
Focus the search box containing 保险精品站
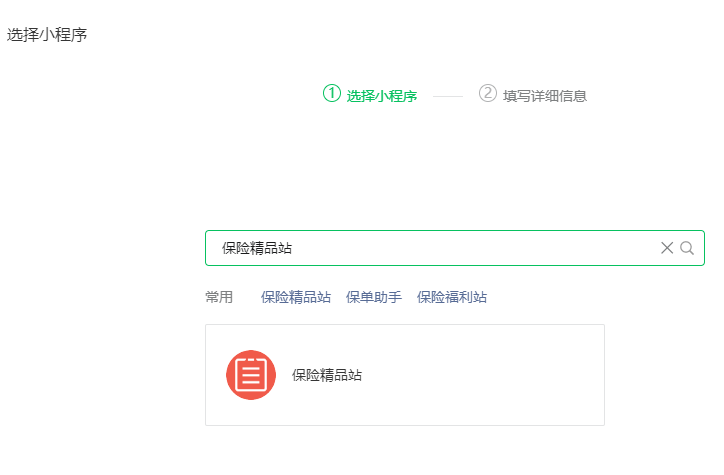(x=454, y=248)
